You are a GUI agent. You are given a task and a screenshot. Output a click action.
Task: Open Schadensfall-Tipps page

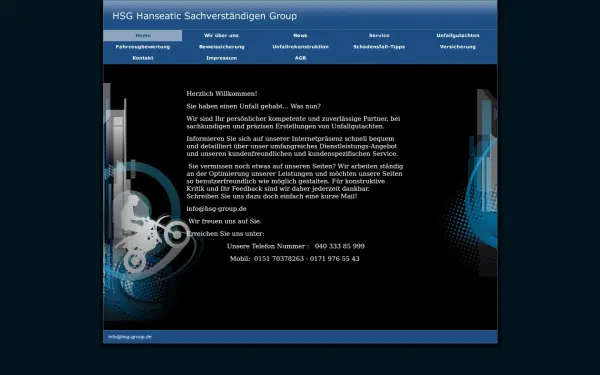point(379,47)
